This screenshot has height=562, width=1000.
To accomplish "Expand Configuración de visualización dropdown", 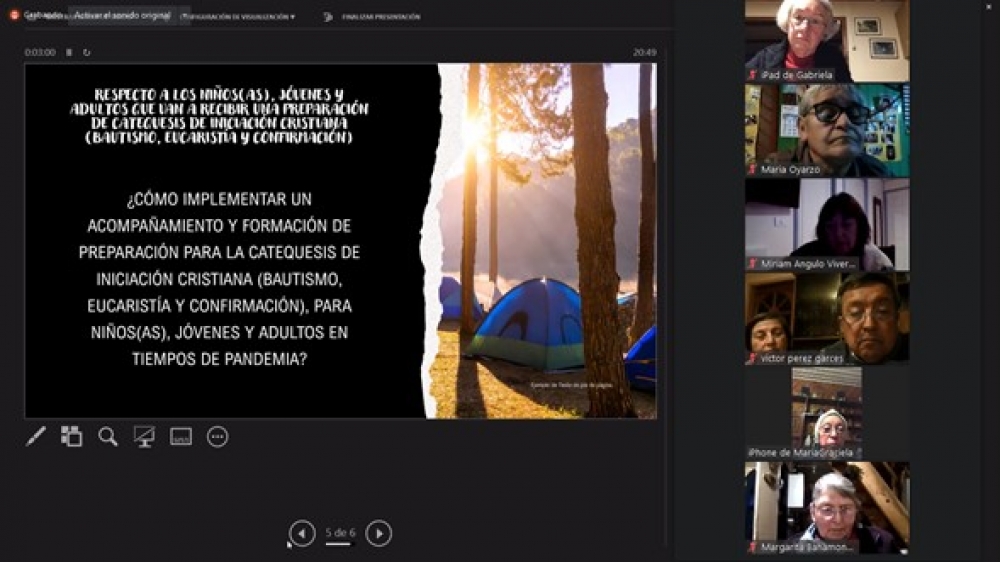I will [x=245, y=17].
